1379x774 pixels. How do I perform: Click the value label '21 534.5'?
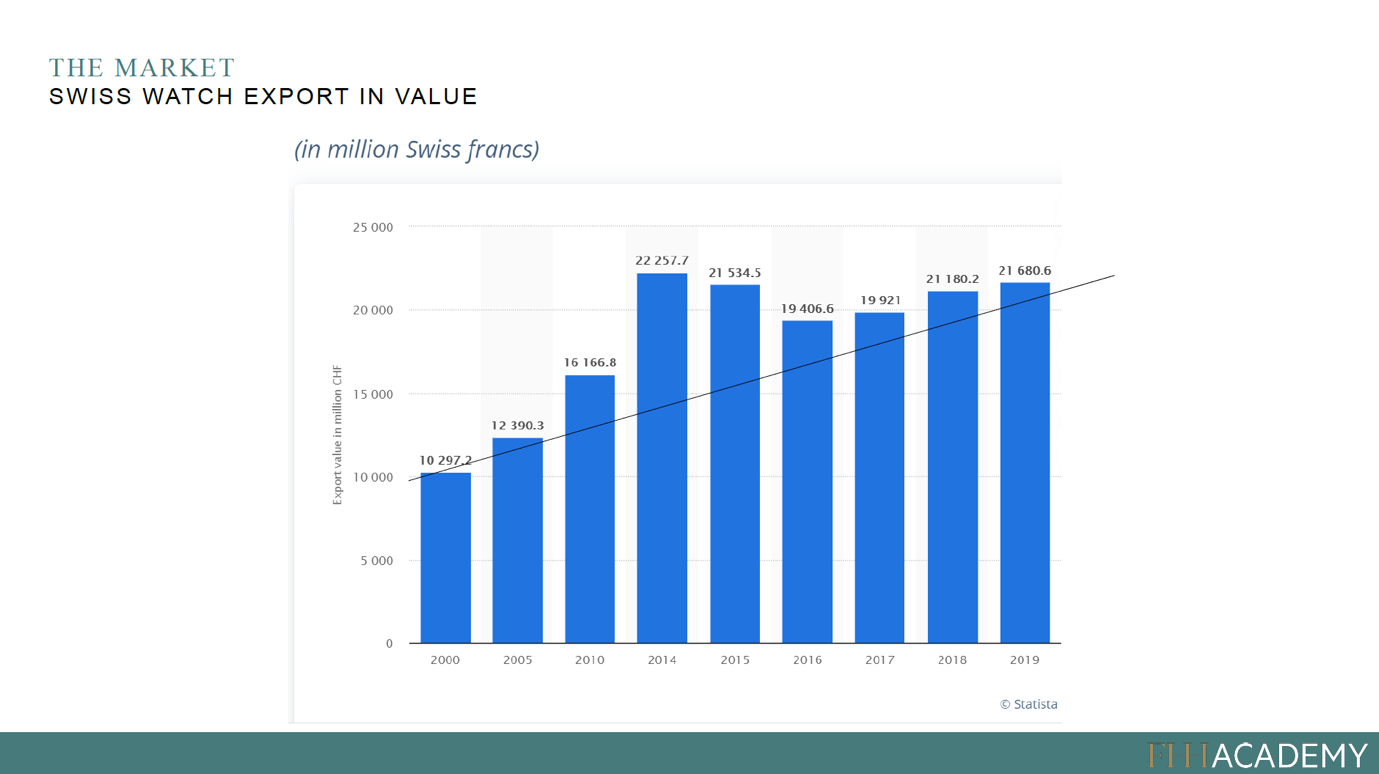tap(735, 273)
